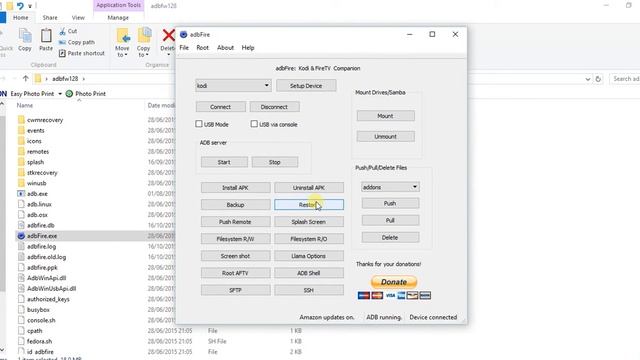Screen dimensions: 640x360
Task: Open the Help menu in adbFire
Action: click(x=248, y=48)
